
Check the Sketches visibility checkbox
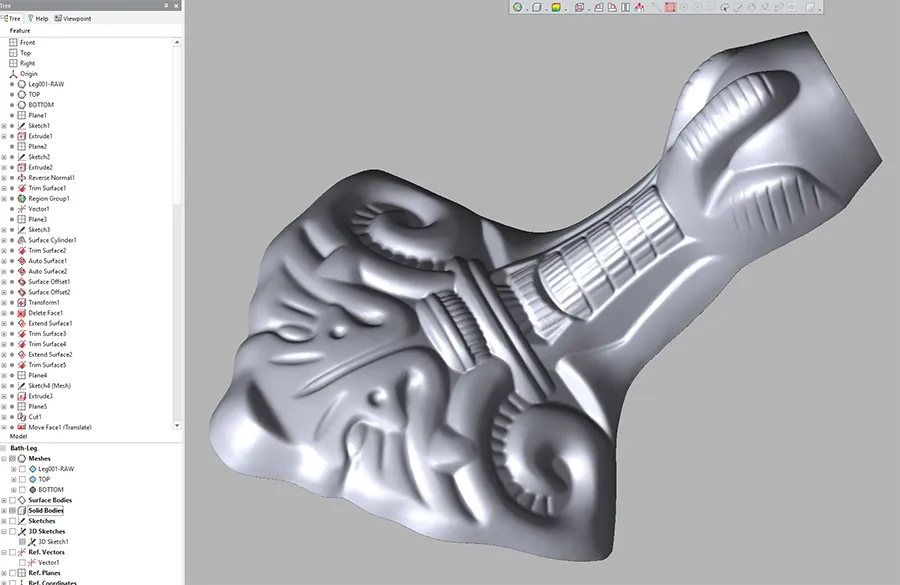13,521
